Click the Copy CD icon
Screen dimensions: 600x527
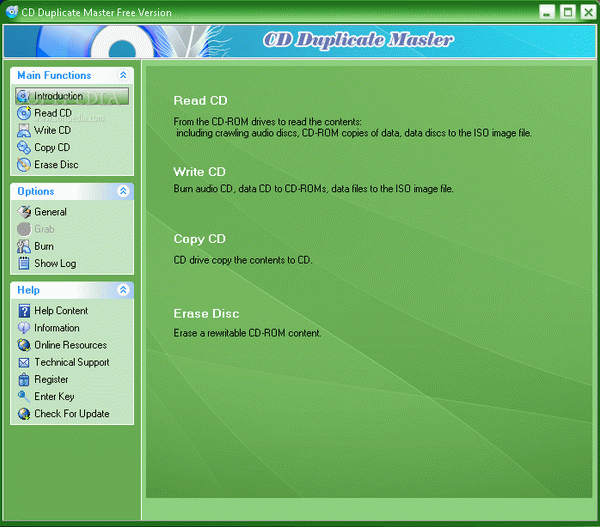pyautogui.click(x=24, y=148)
